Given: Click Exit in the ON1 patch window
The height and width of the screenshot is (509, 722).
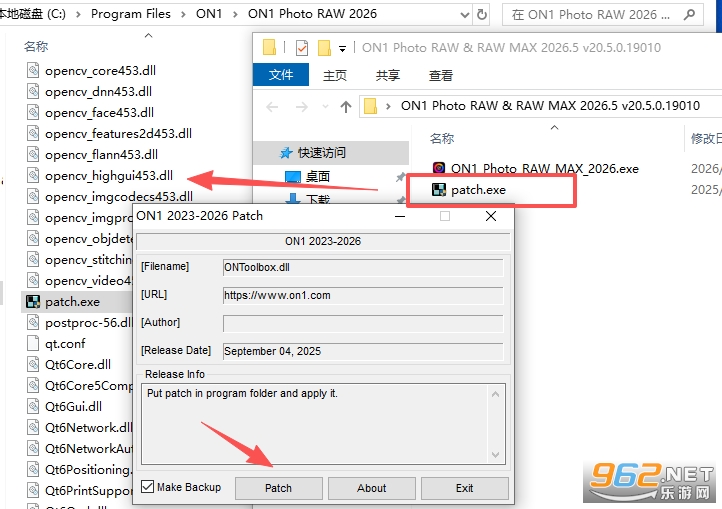Looking at the screenshot, I should coord(465,488).
